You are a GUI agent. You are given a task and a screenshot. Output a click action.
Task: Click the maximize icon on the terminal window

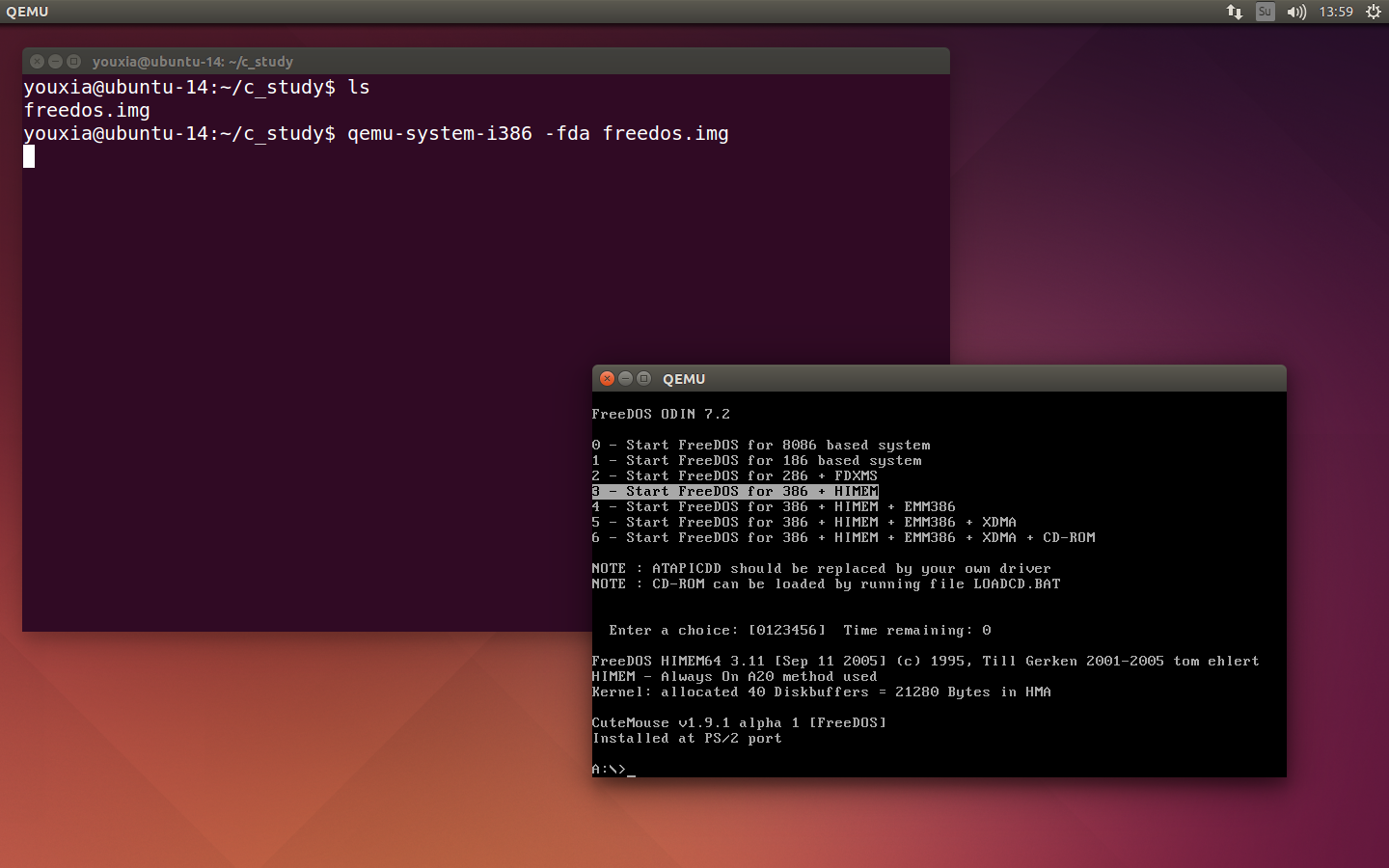click(73, 61)
